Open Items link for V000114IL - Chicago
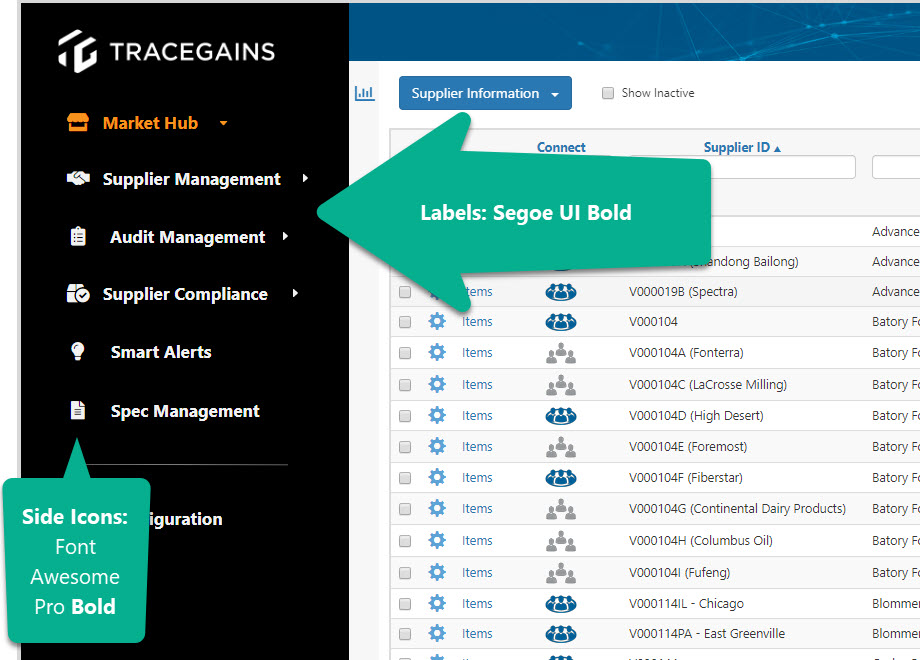 477,603
